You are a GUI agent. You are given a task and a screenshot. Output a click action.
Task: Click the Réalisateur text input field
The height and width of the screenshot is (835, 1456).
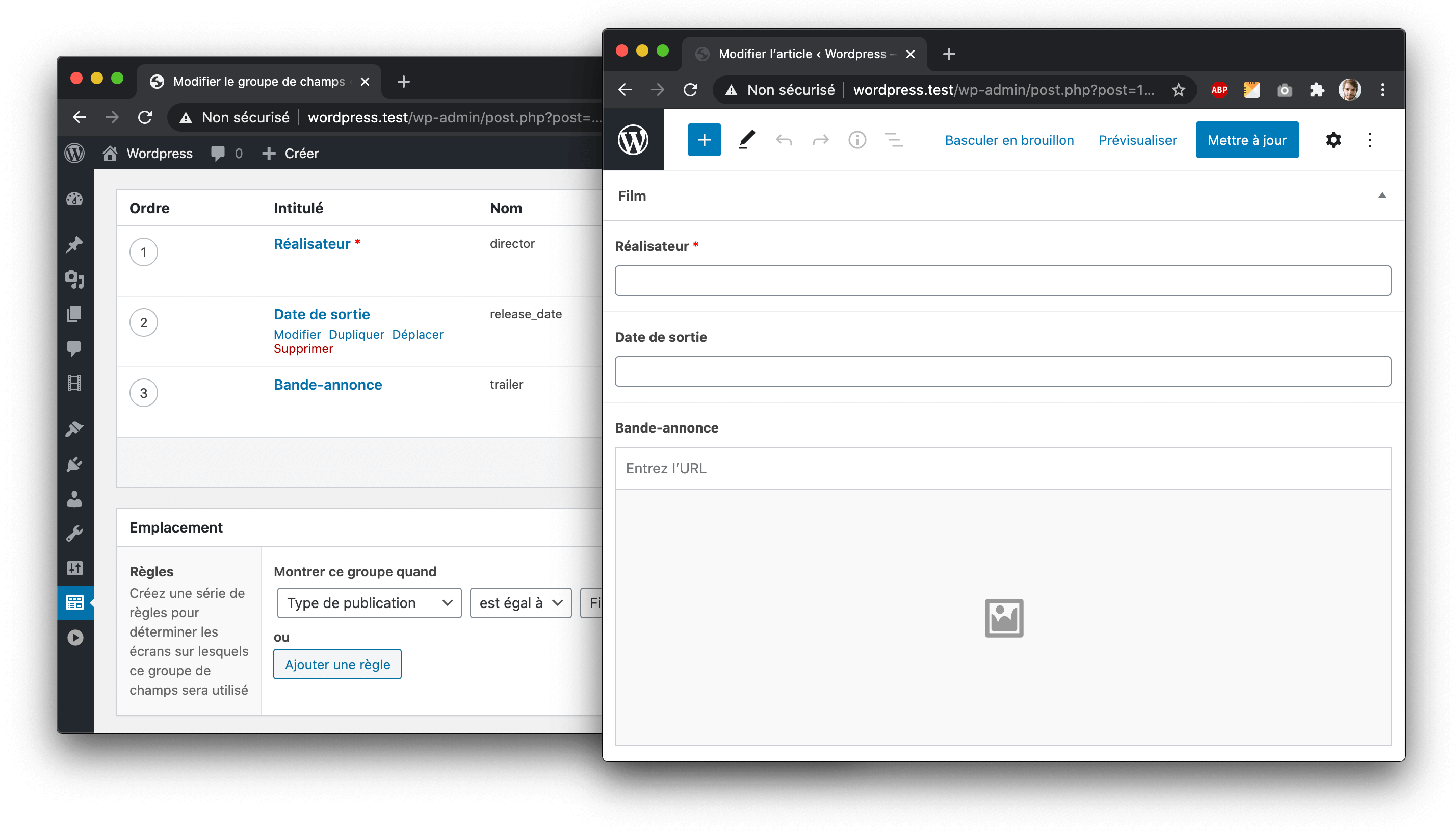1002,281
